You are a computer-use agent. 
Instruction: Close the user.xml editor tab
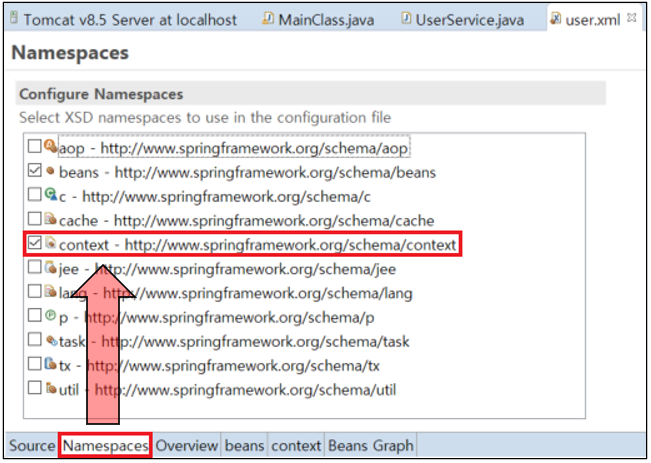[x=631, y=17]
